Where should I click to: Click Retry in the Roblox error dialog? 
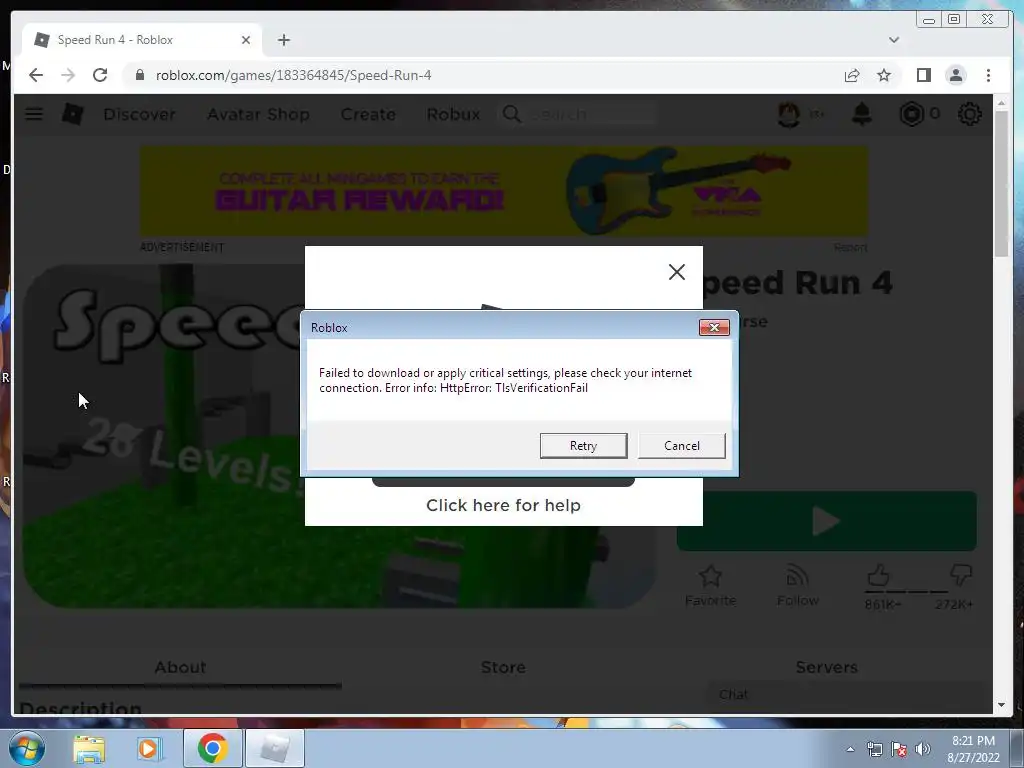(583, 445)
